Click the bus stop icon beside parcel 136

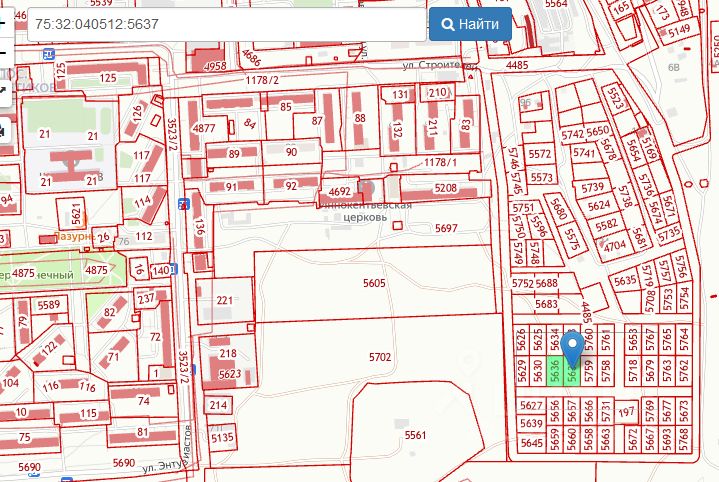pyautogui.click(x=184, y=204)
